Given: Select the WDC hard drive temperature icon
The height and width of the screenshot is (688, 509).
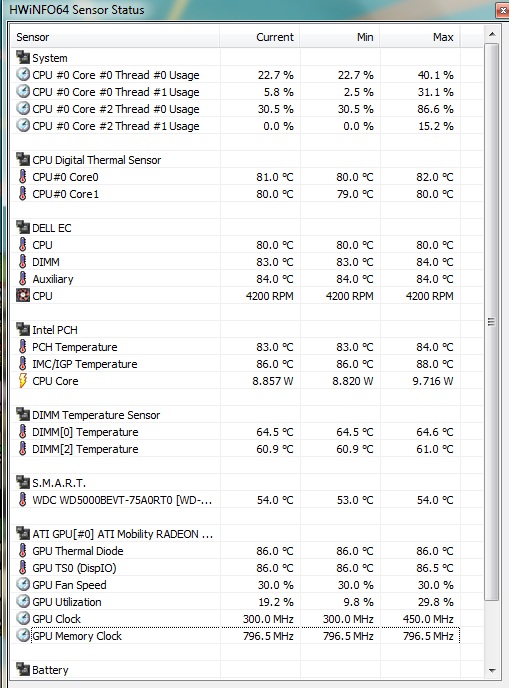Looking at the screenshot, I should click(x=23, y=500).
